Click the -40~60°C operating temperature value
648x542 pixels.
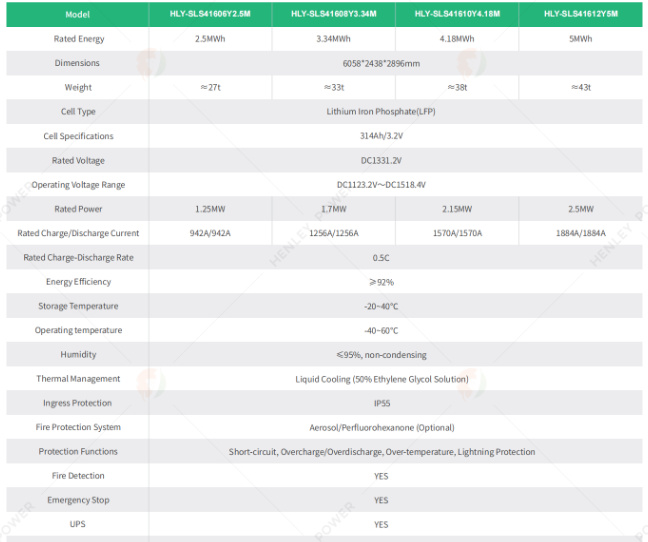(x=381, y=330)
